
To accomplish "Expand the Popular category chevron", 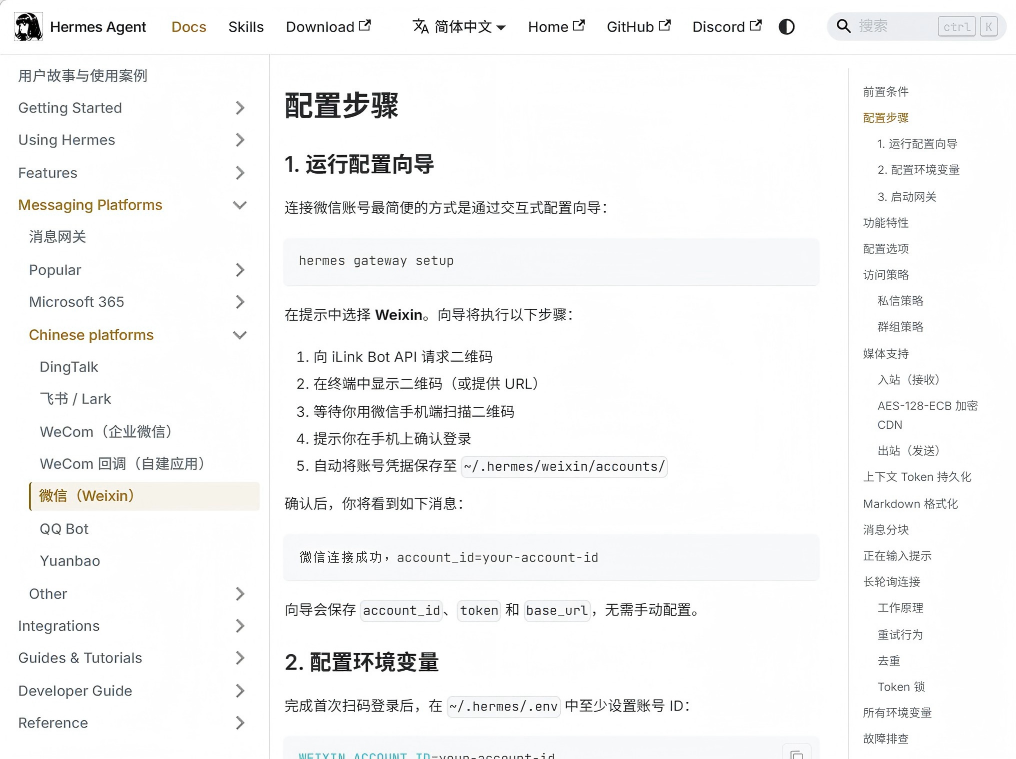I will (240, 270).
